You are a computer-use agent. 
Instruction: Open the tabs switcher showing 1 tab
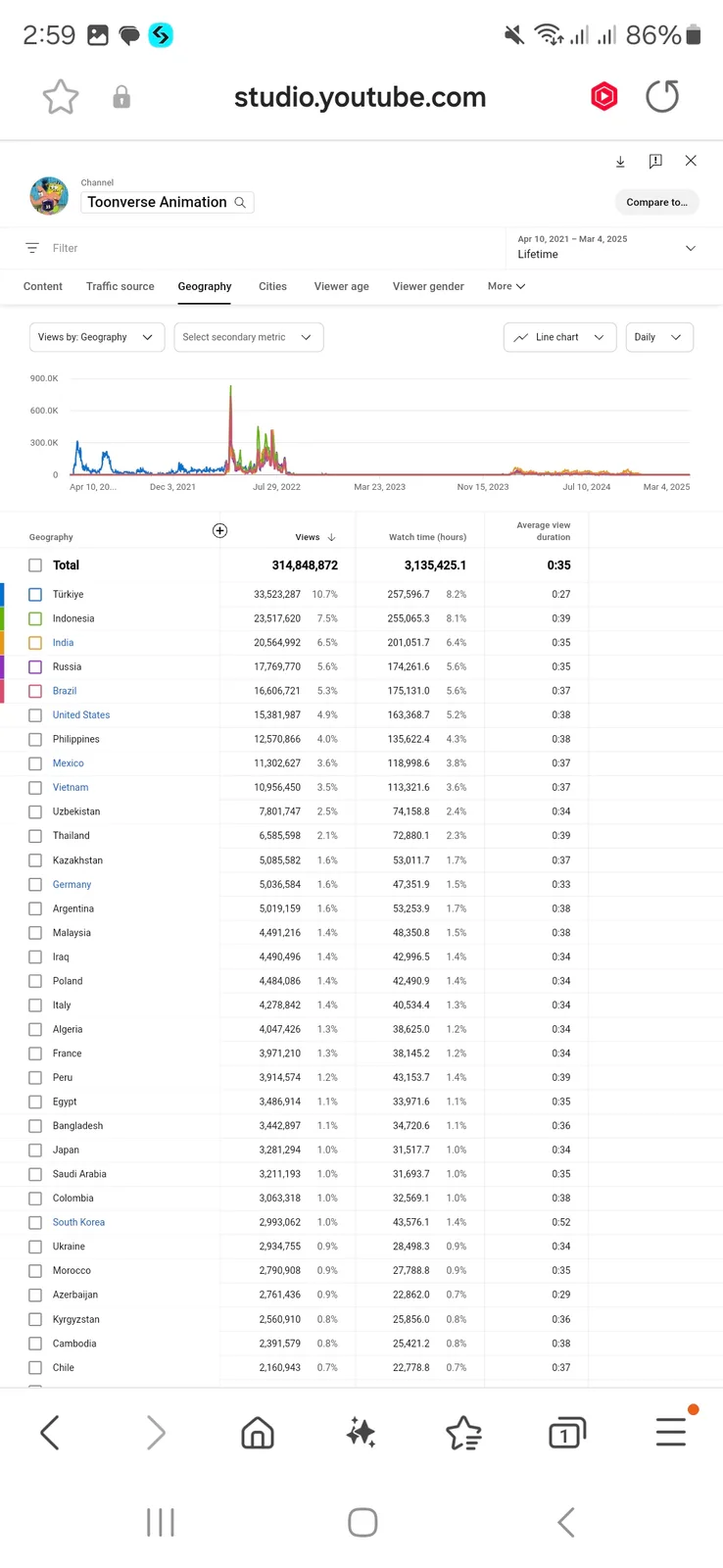click(566, 1433)
